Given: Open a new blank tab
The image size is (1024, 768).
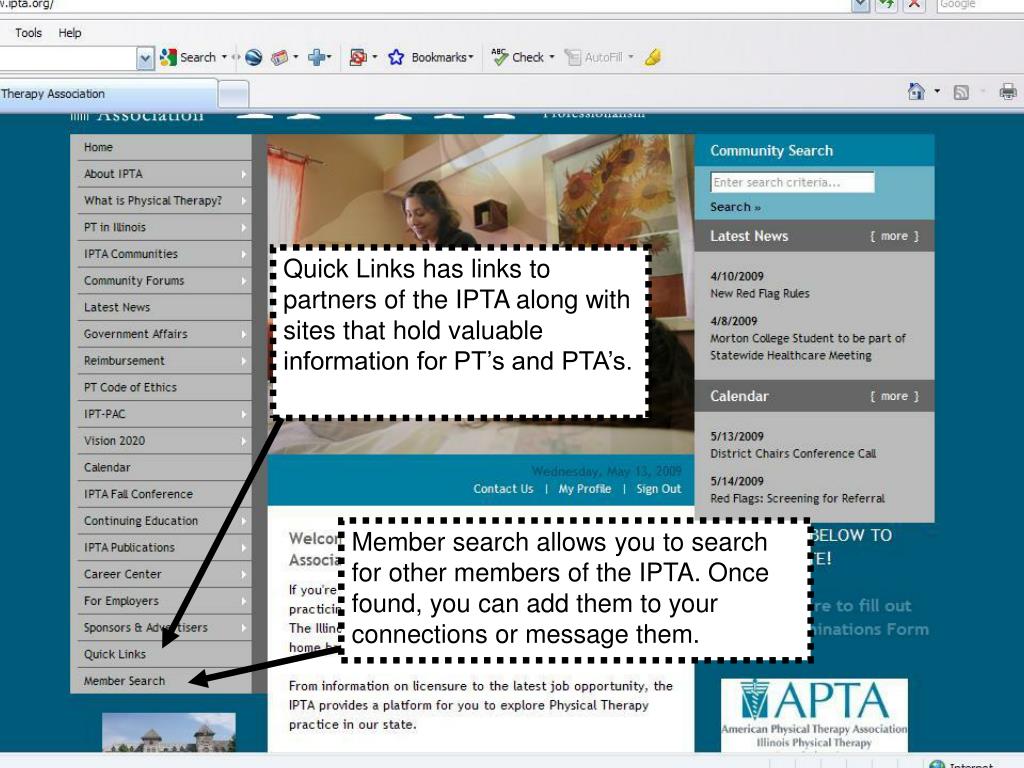Looking at the screenshot, I should point(233,95).
